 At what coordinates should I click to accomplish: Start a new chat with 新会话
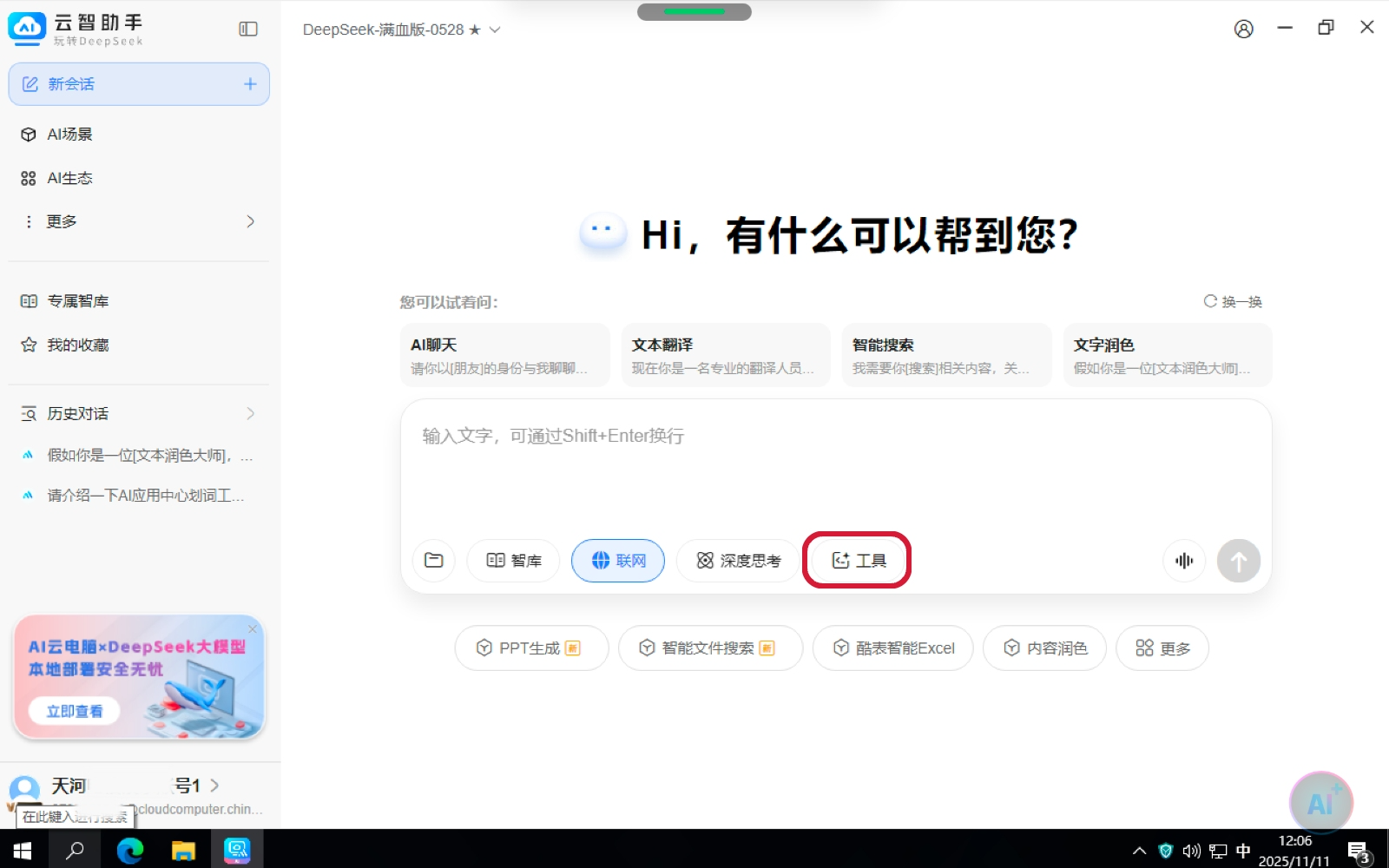(139, 84)
